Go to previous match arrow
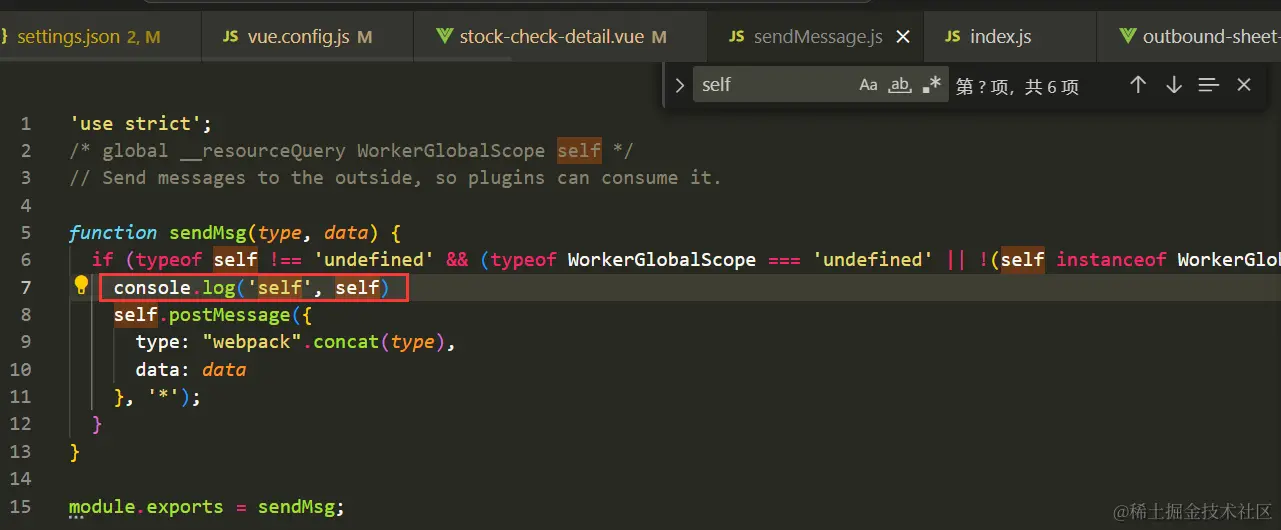1281x530 pixels. coord(1138,85)
